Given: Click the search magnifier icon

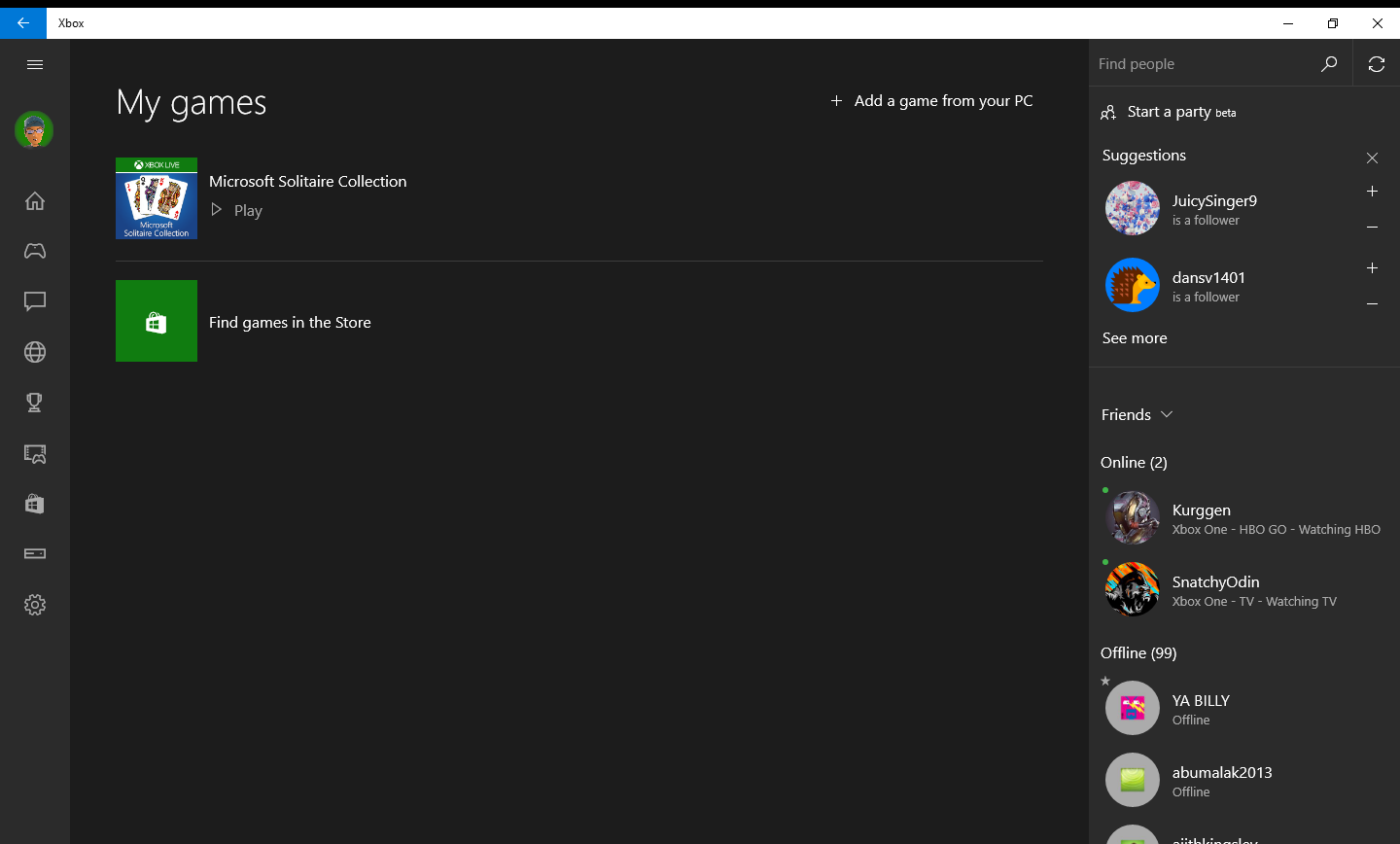Looking at the screenshot, I should point(1329,64).
